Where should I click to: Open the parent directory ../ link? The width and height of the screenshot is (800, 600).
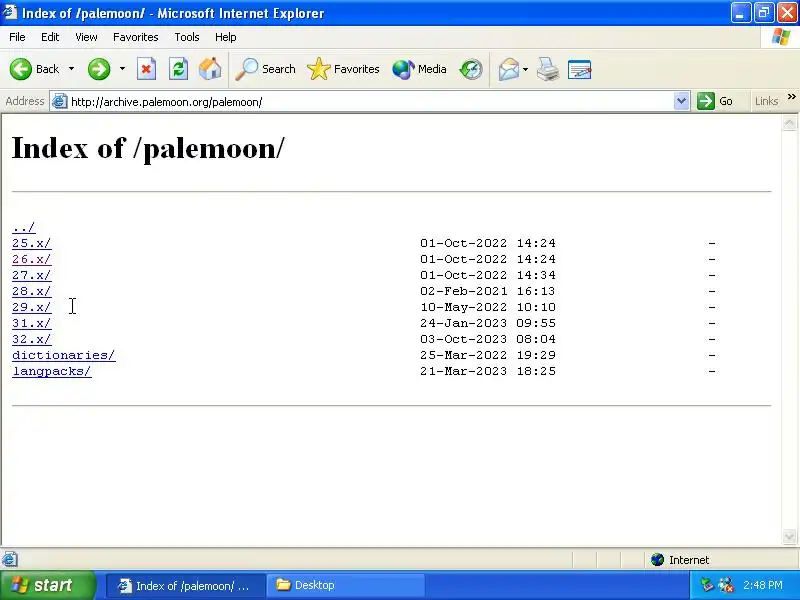click(x=24, y=228)
